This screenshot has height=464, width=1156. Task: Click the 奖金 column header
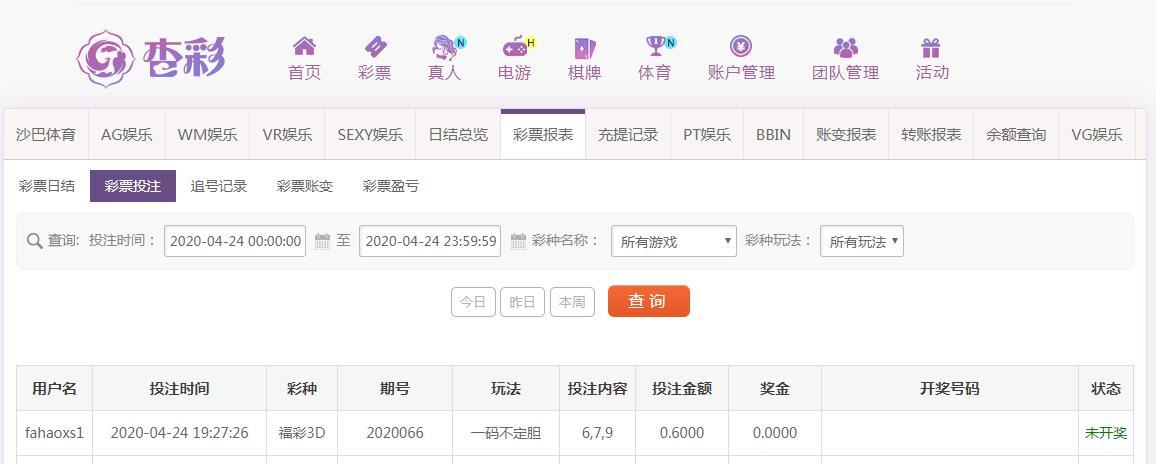[775, 388]
